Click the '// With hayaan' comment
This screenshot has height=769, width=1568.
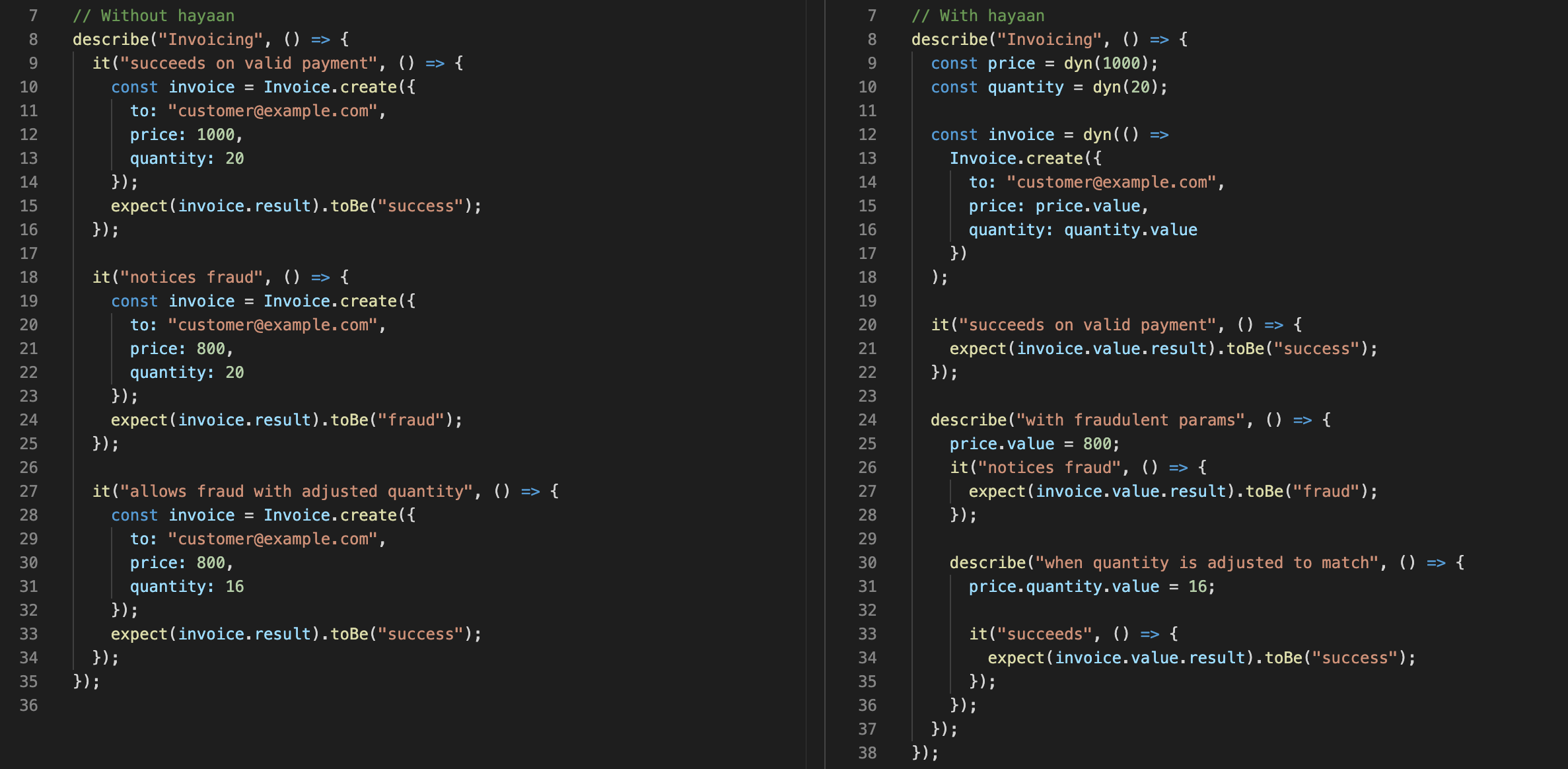tap(978, 16)
